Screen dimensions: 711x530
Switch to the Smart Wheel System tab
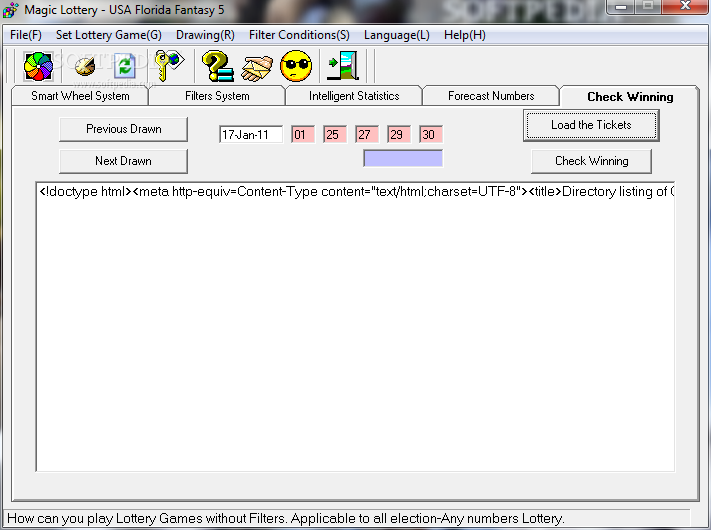pos(80,96)
